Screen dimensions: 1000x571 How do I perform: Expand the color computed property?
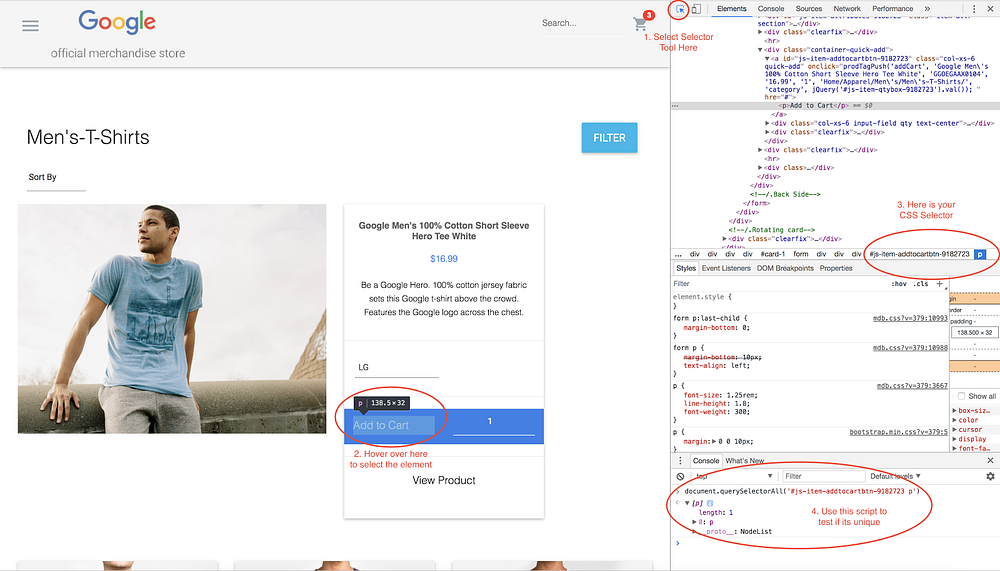(955, 420)
